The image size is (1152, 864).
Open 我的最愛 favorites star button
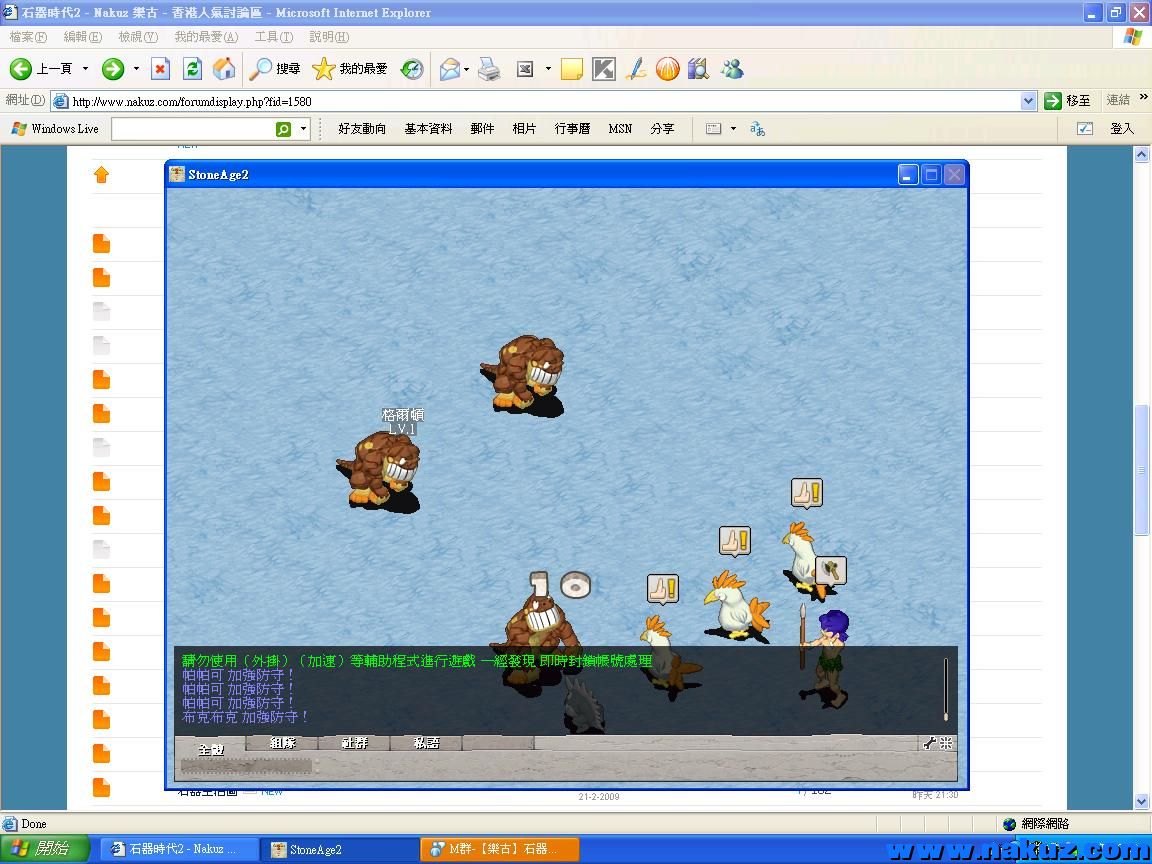(x=350, y=69)
